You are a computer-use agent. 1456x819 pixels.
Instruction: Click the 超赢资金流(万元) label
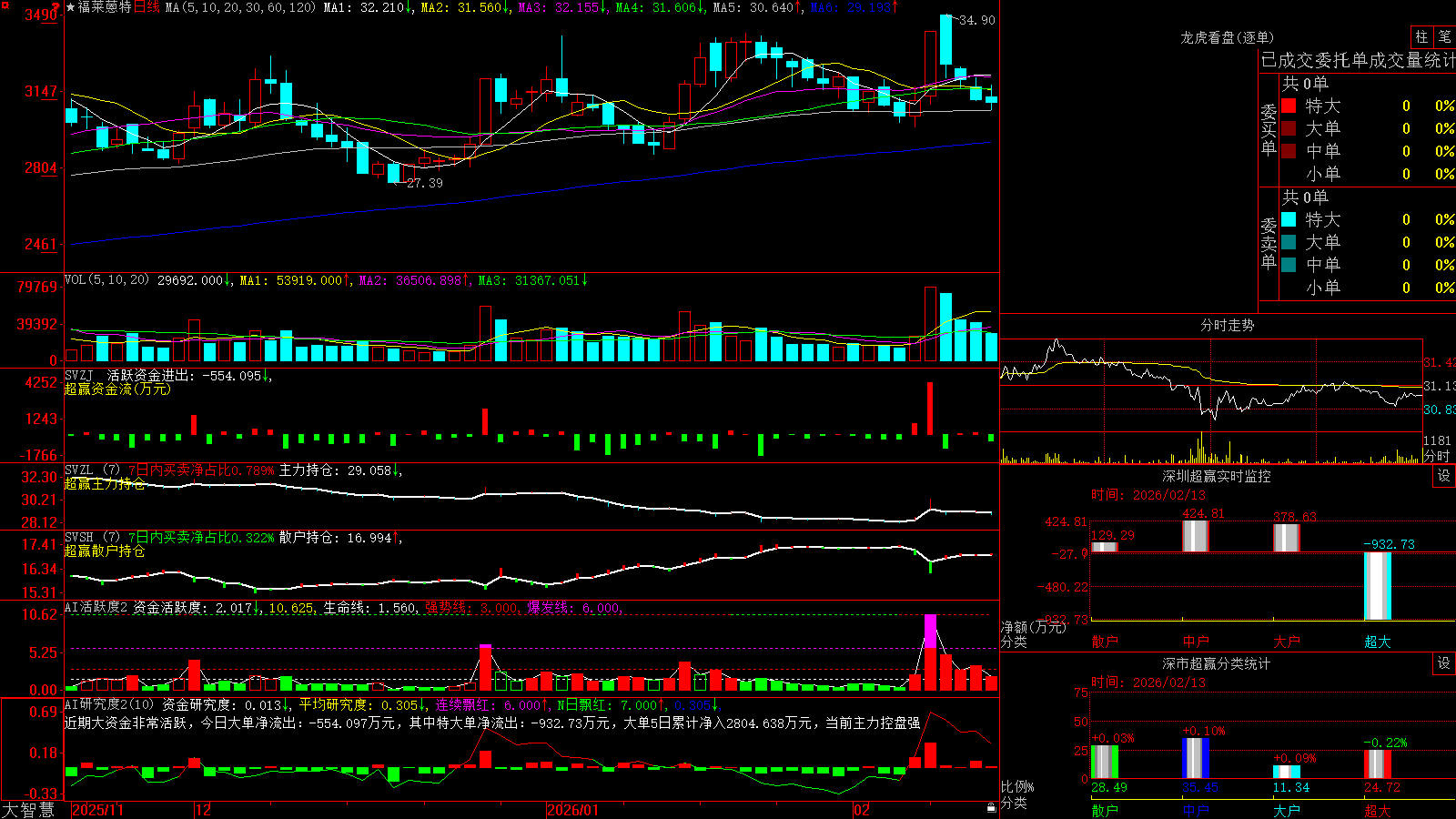pyautogui.click(x=117, y=389)
